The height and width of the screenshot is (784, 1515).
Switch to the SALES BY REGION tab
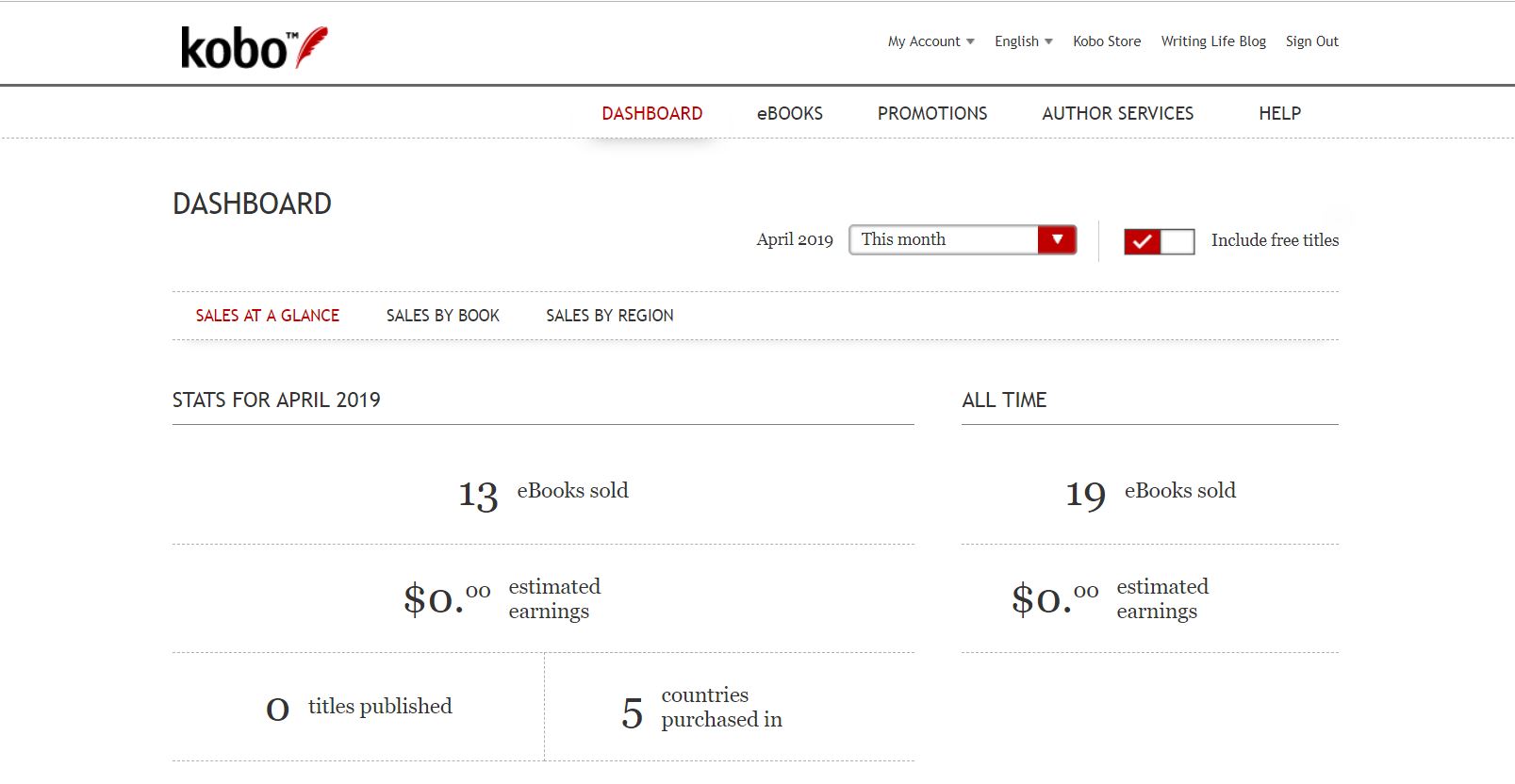pyautogui.click(x=610, y=316)
